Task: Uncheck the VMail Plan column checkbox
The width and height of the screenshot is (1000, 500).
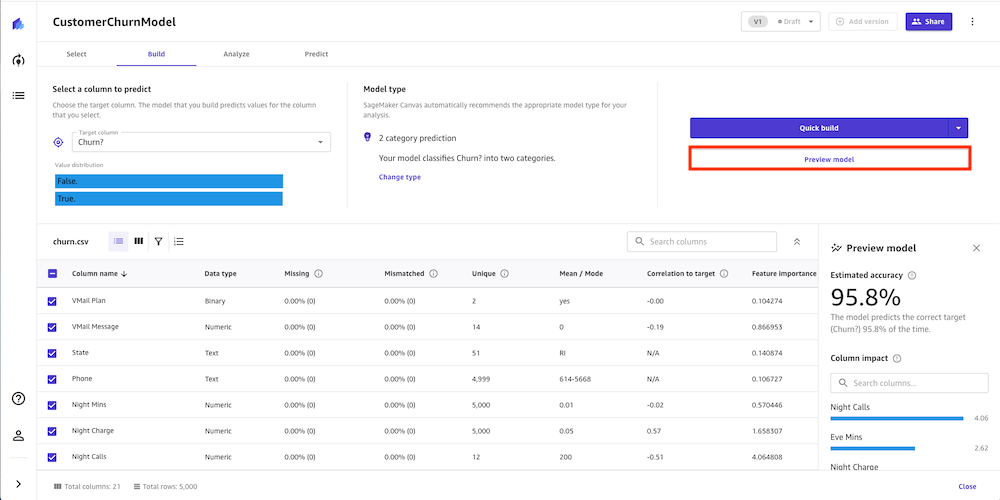Action: 52,301
